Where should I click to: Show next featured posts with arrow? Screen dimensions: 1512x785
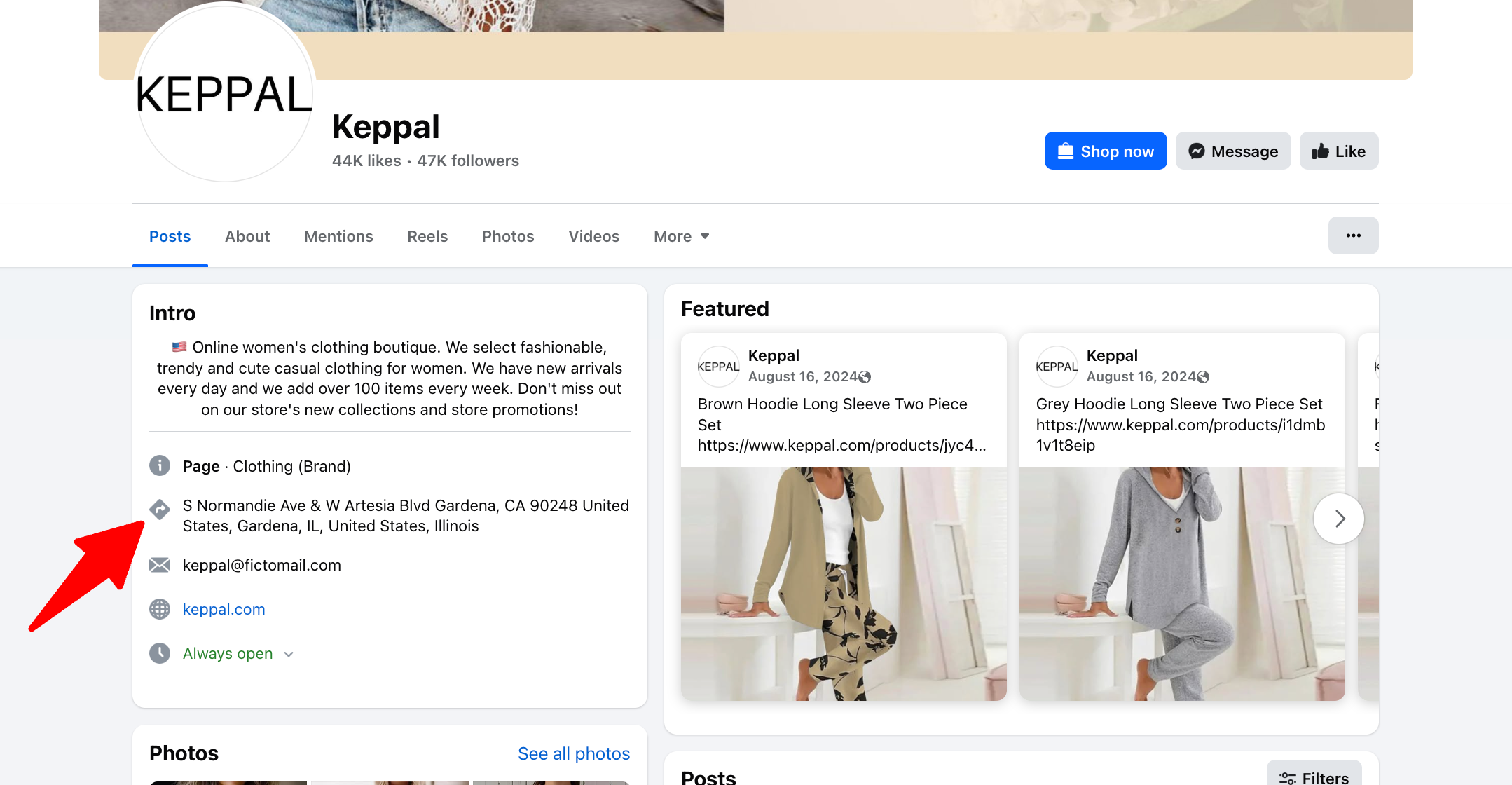pyautogui.click(x=1339, y=519)
